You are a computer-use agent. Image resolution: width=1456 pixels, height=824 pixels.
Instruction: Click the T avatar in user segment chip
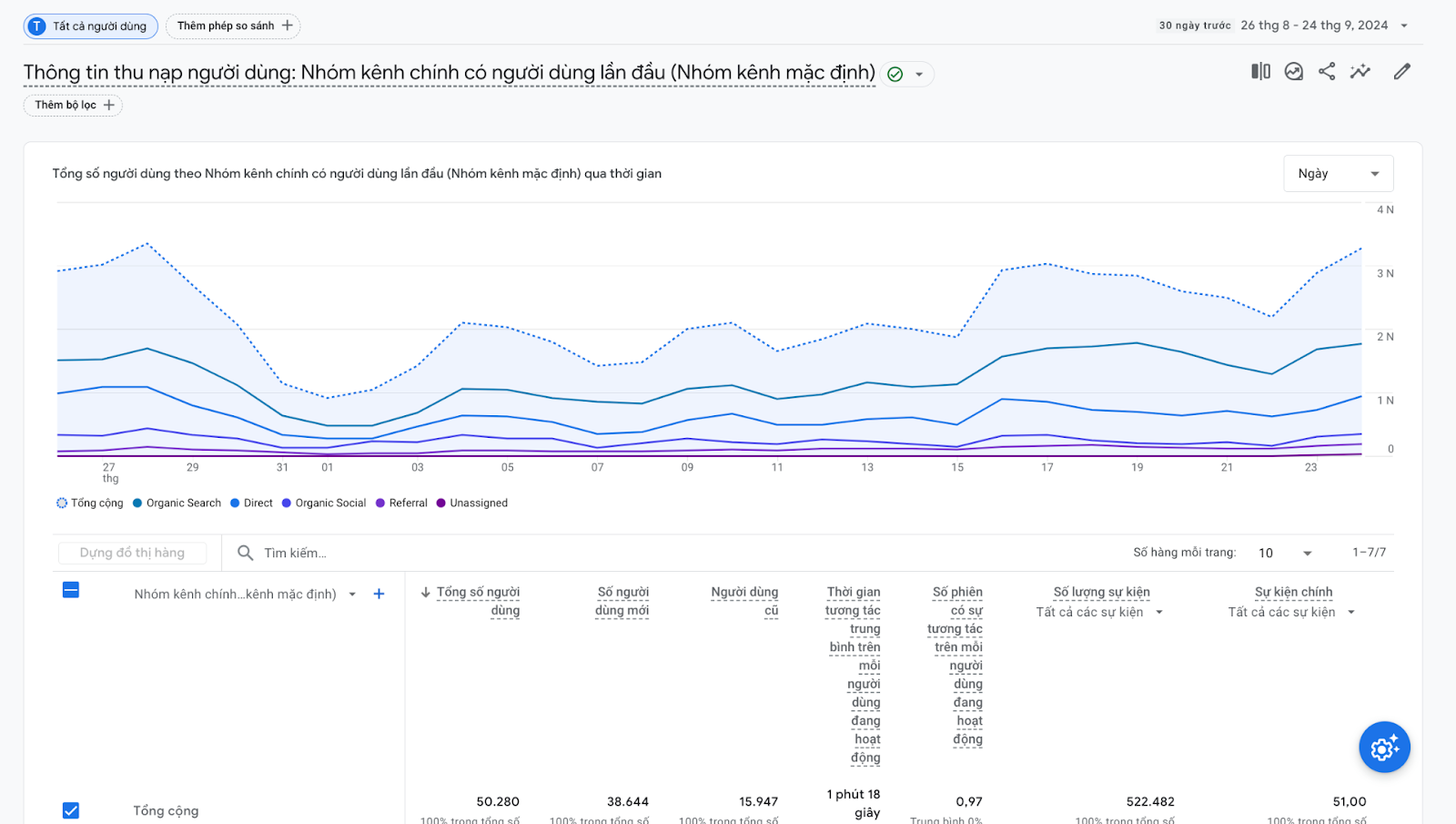coord(37,26)
